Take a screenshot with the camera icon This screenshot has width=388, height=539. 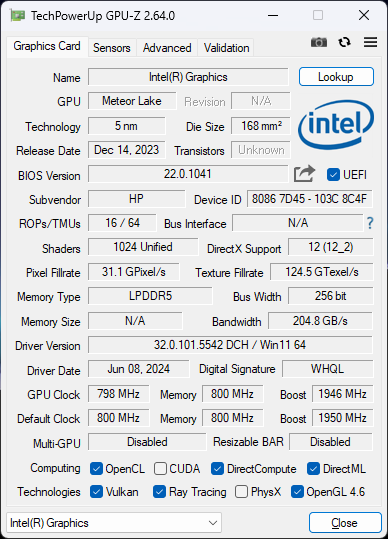pyautogui.click(x=319, y=42)
